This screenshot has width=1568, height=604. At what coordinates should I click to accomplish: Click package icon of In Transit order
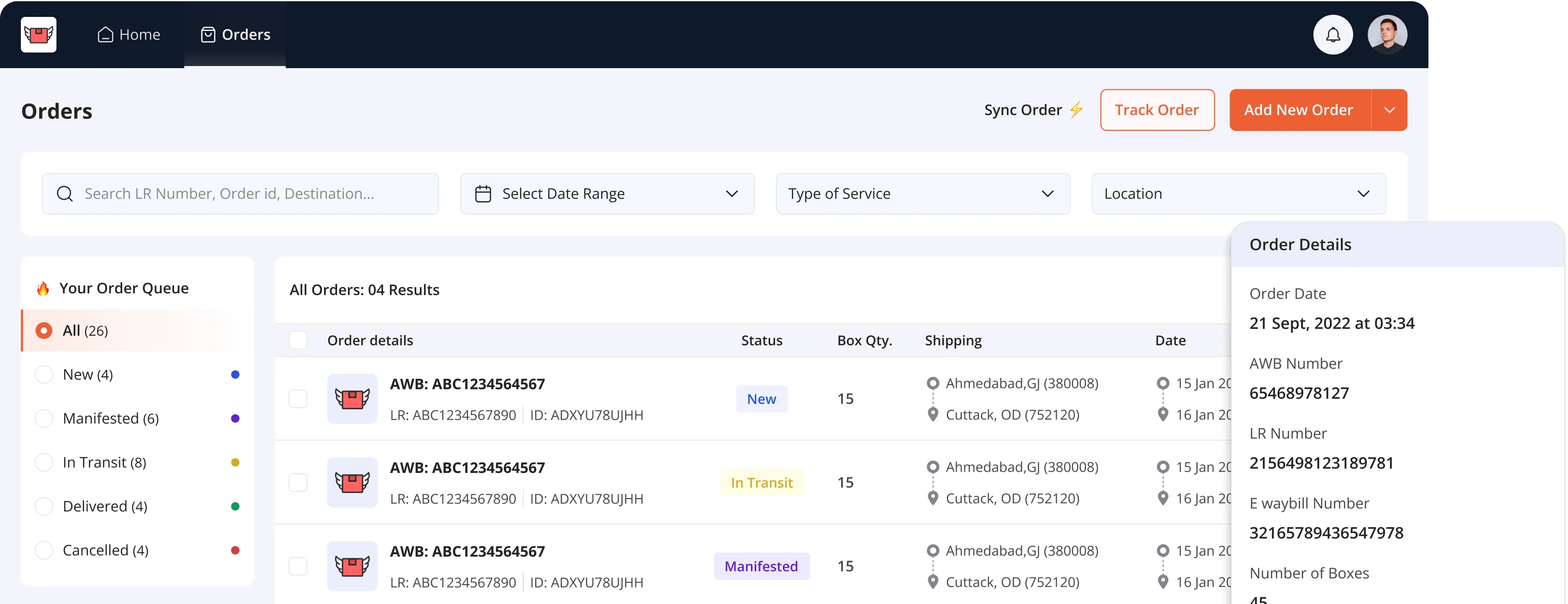click(x=352, y=482)
